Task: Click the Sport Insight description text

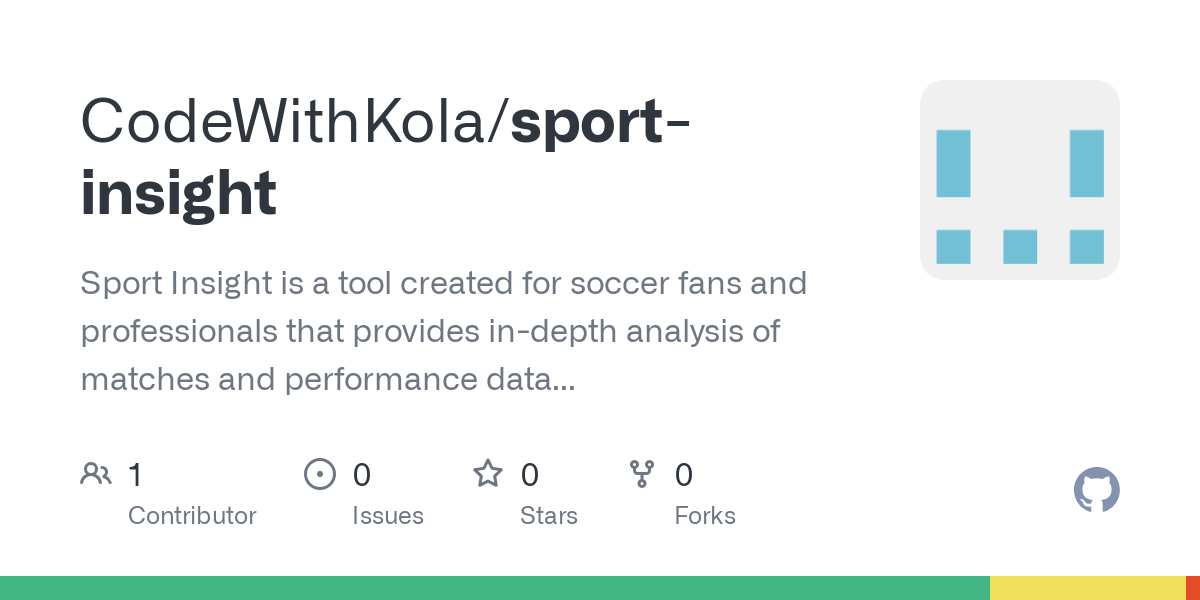Action: pyautogui.click(x=444, y=331)
